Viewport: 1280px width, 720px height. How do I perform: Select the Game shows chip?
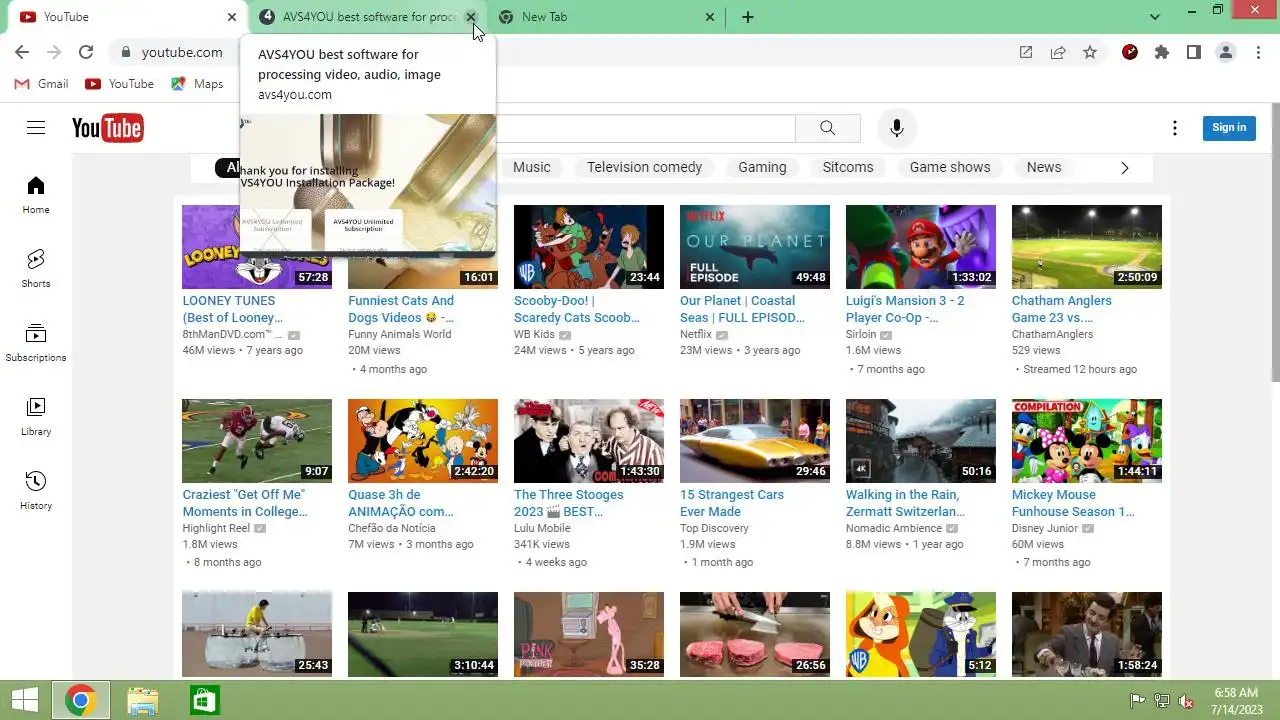[950, 167]
